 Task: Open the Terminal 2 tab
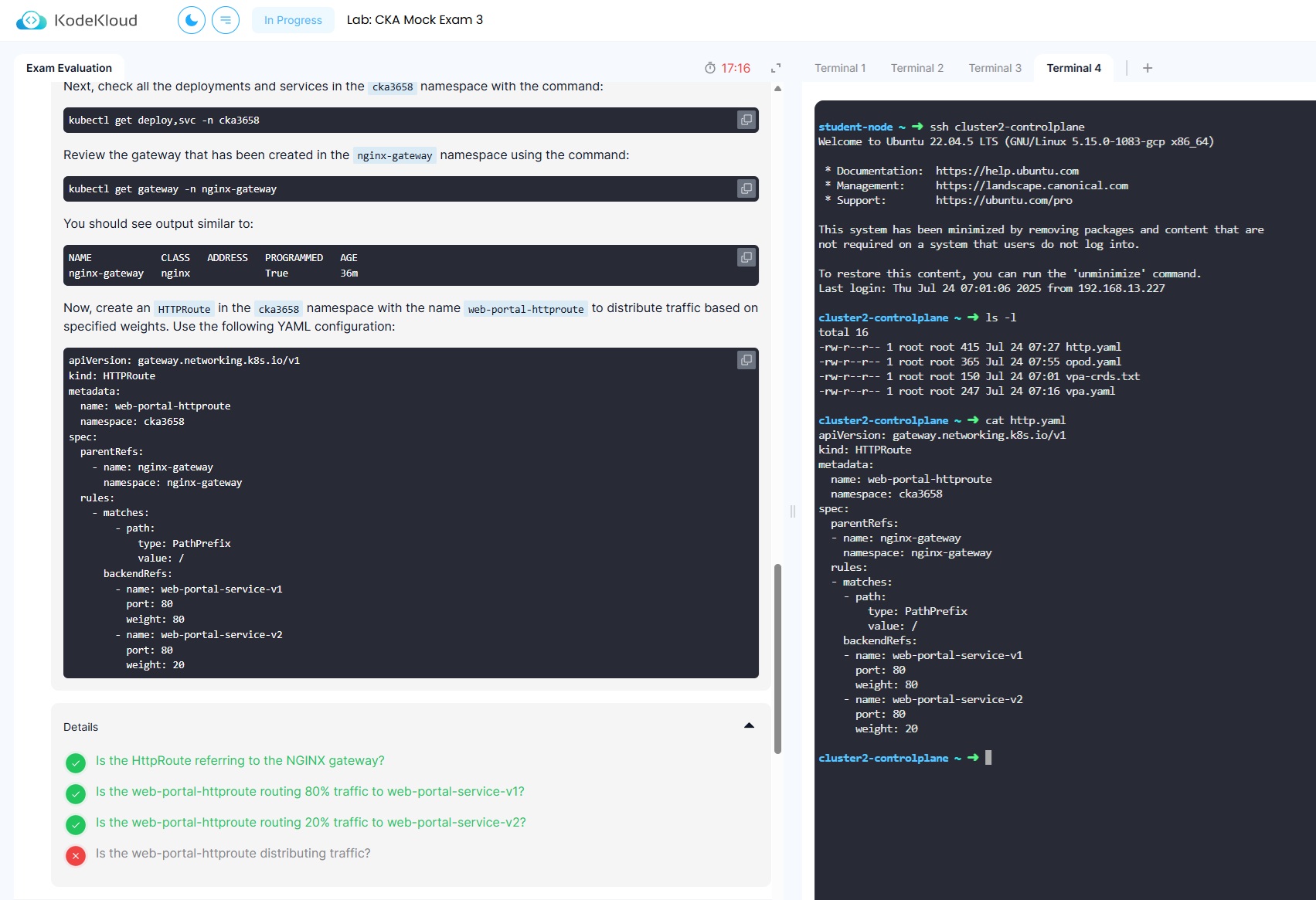point(917,68)
